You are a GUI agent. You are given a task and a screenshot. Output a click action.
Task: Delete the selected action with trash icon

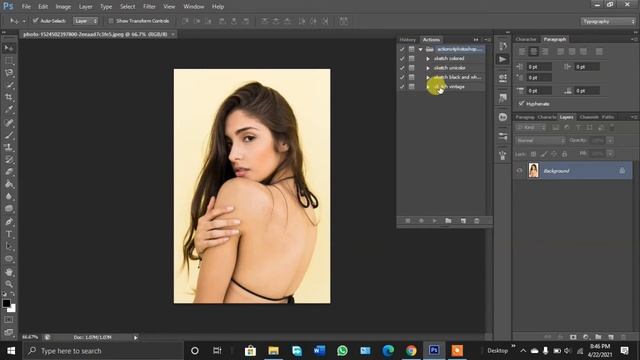476,221
